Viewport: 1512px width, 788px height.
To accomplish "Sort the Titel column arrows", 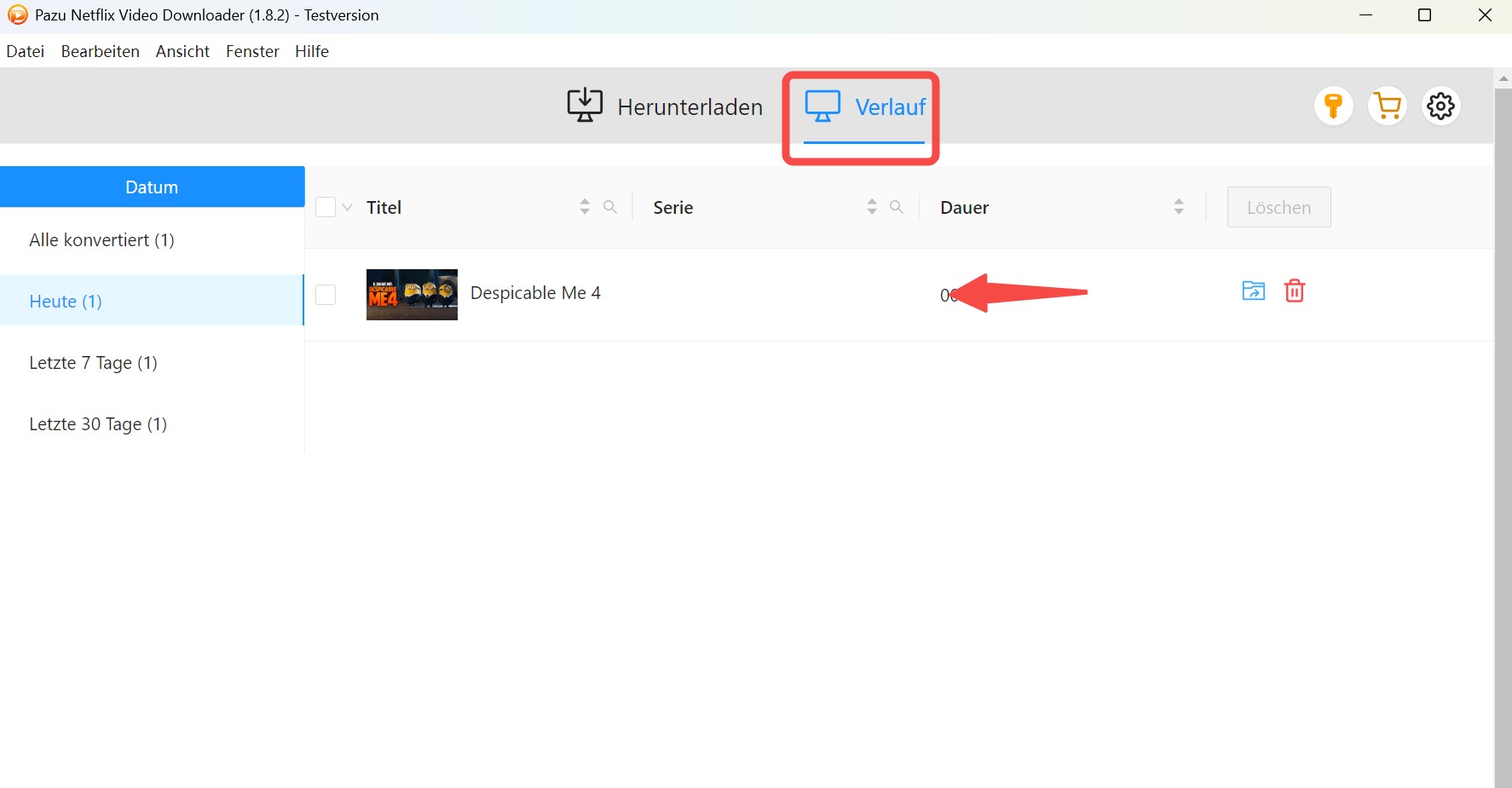I will pos(585,207).
